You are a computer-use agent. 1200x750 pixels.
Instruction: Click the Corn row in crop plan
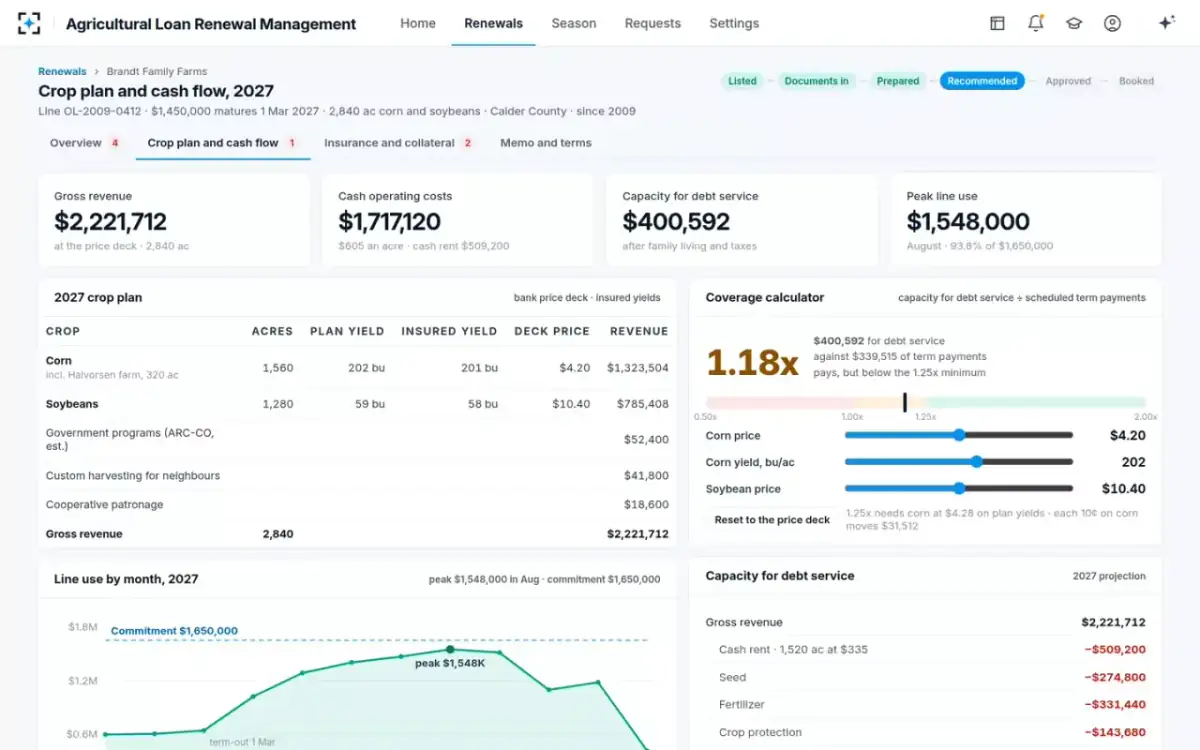[357, 368]
